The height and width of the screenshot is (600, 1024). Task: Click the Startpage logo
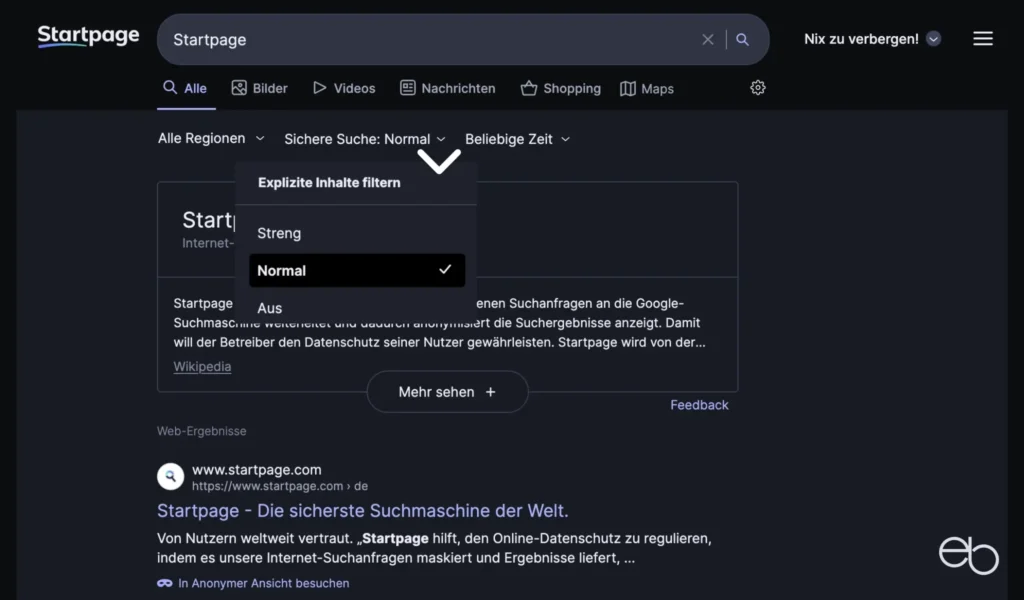(x=88, y=36)
